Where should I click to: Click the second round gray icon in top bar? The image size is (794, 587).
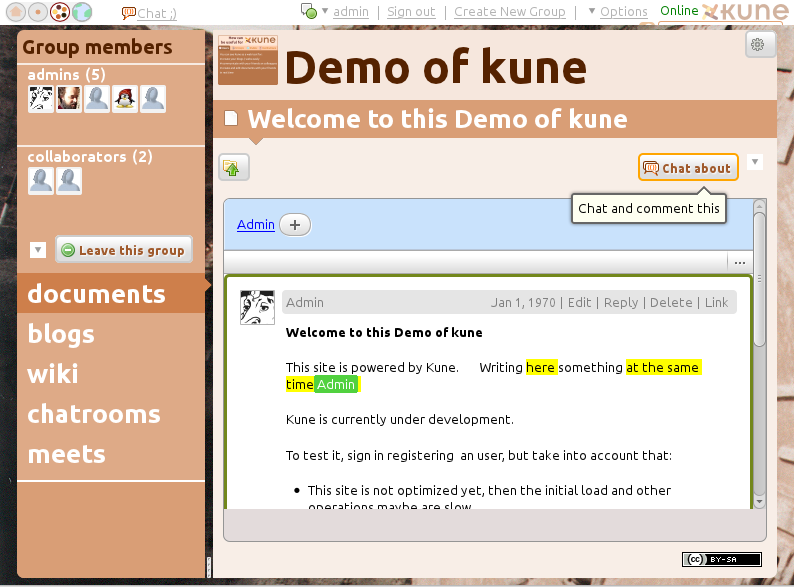[x=38, y=12]
